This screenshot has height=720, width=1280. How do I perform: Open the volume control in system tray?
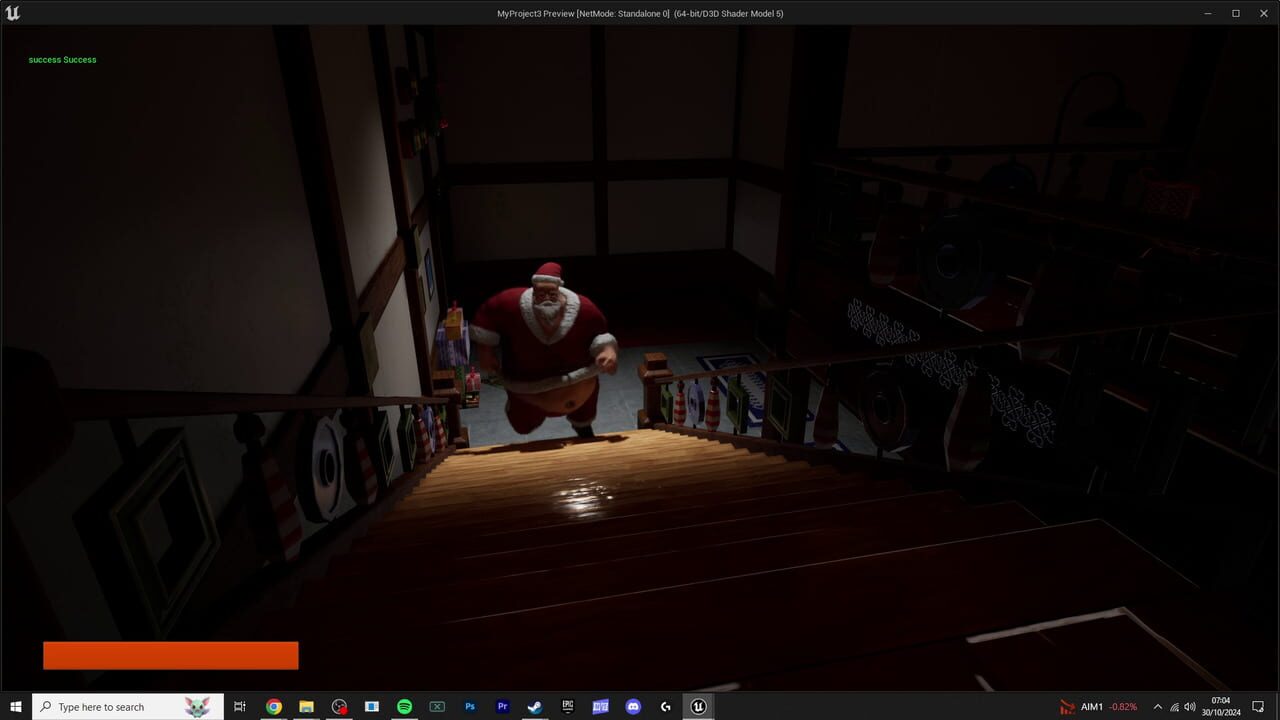tap(1192, 707)
